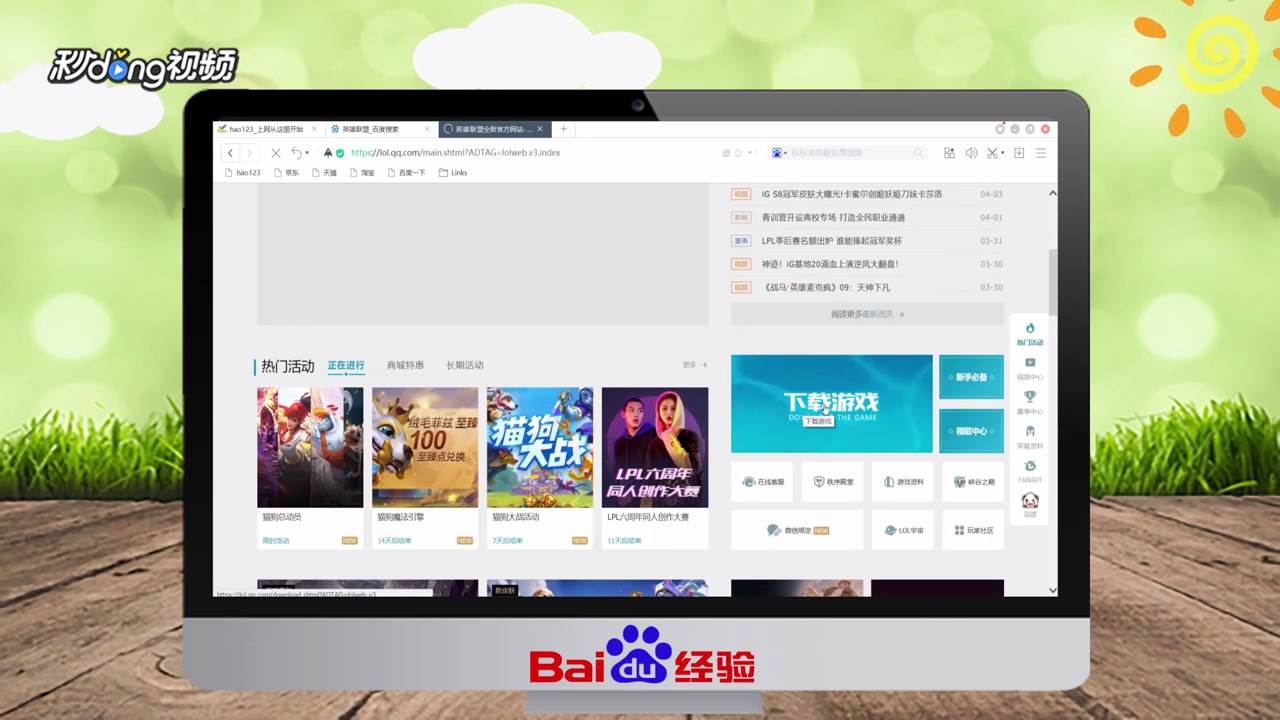Click the page scrollbar up arrow
Viewport: 1280px width, 720px height.
pos(1052,193)
